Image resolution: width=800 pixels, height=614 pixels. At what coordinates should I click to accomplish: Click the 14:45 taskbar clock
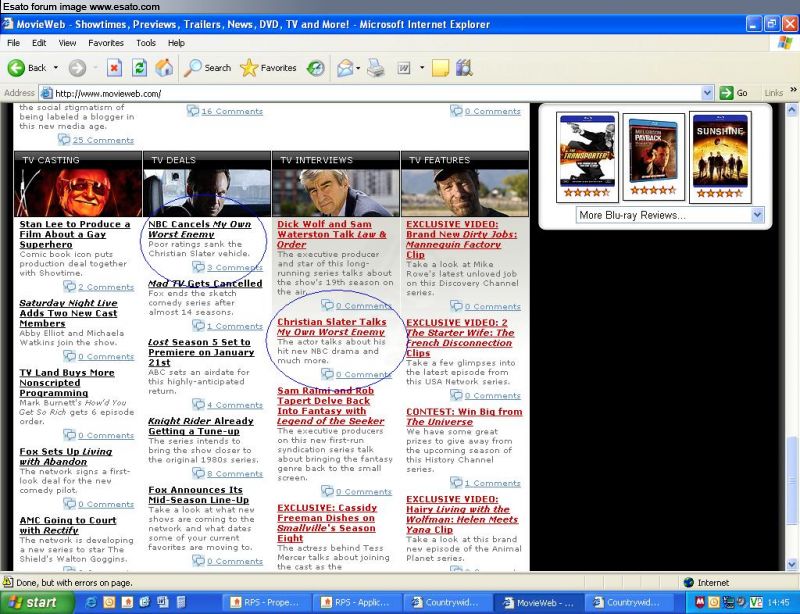coord(778,602)
